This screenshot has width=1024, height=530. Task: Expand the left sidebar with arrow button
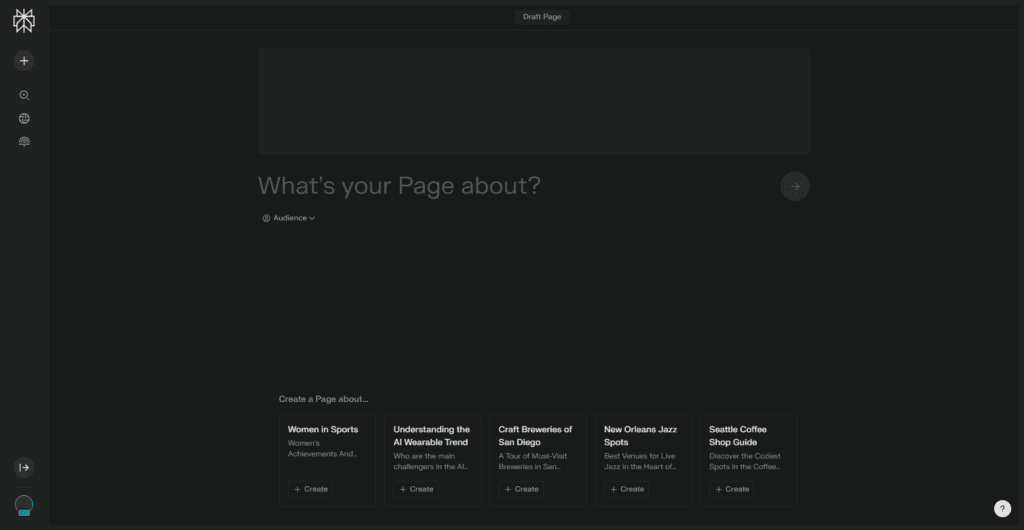(x=24, y=467)
